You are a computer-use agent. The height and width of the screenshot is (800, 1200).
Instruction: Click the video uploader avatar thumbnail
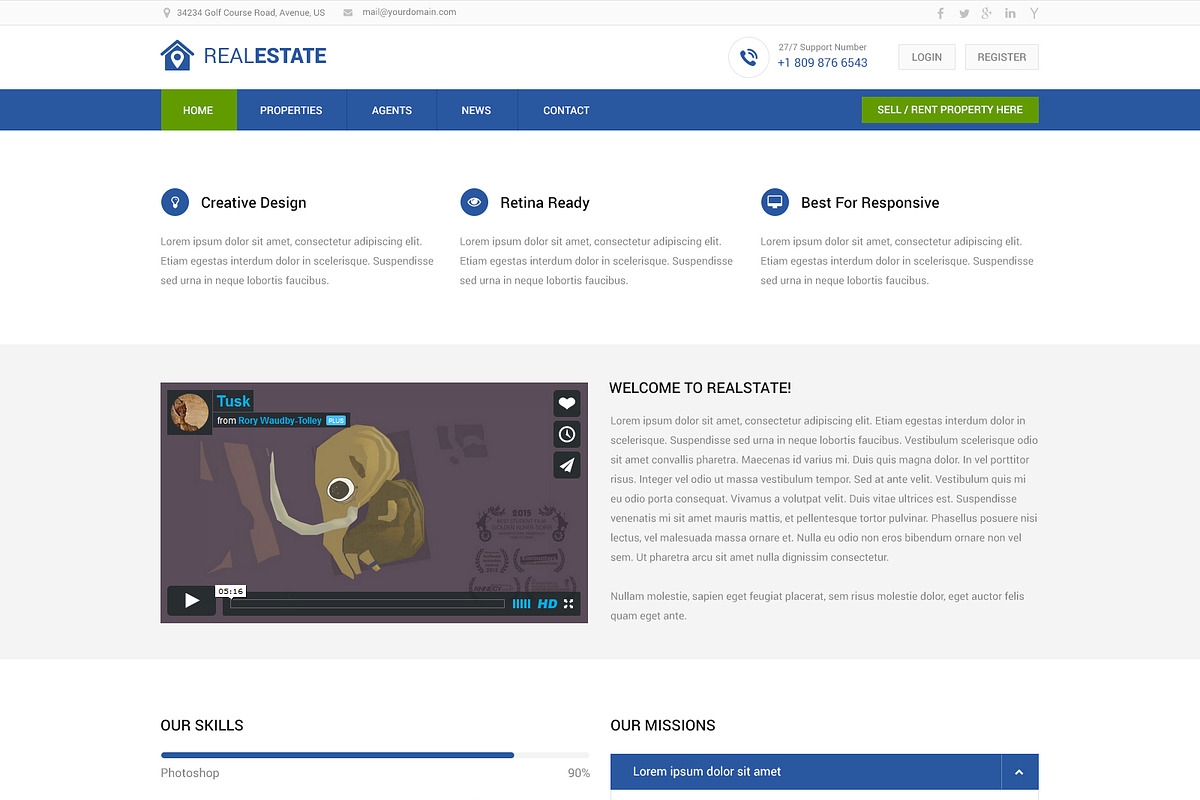[190, 412]
